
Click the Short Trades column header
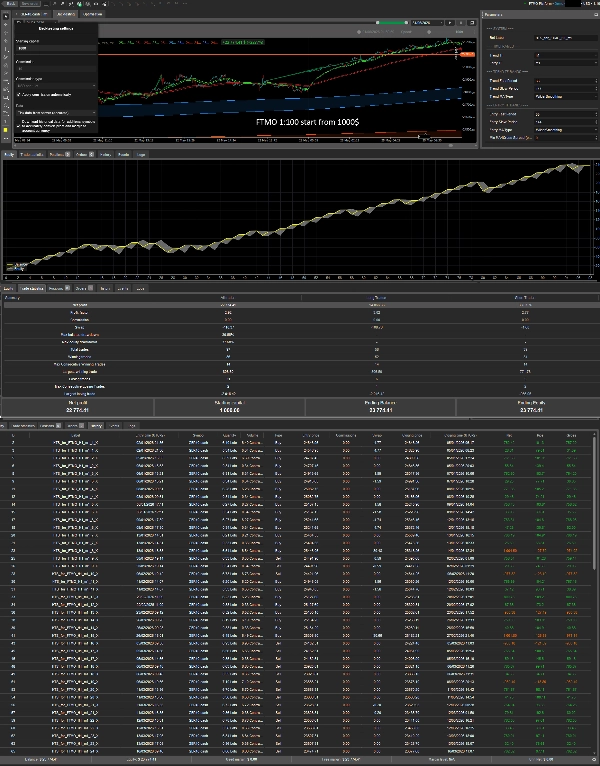click(x=524, y=298)
